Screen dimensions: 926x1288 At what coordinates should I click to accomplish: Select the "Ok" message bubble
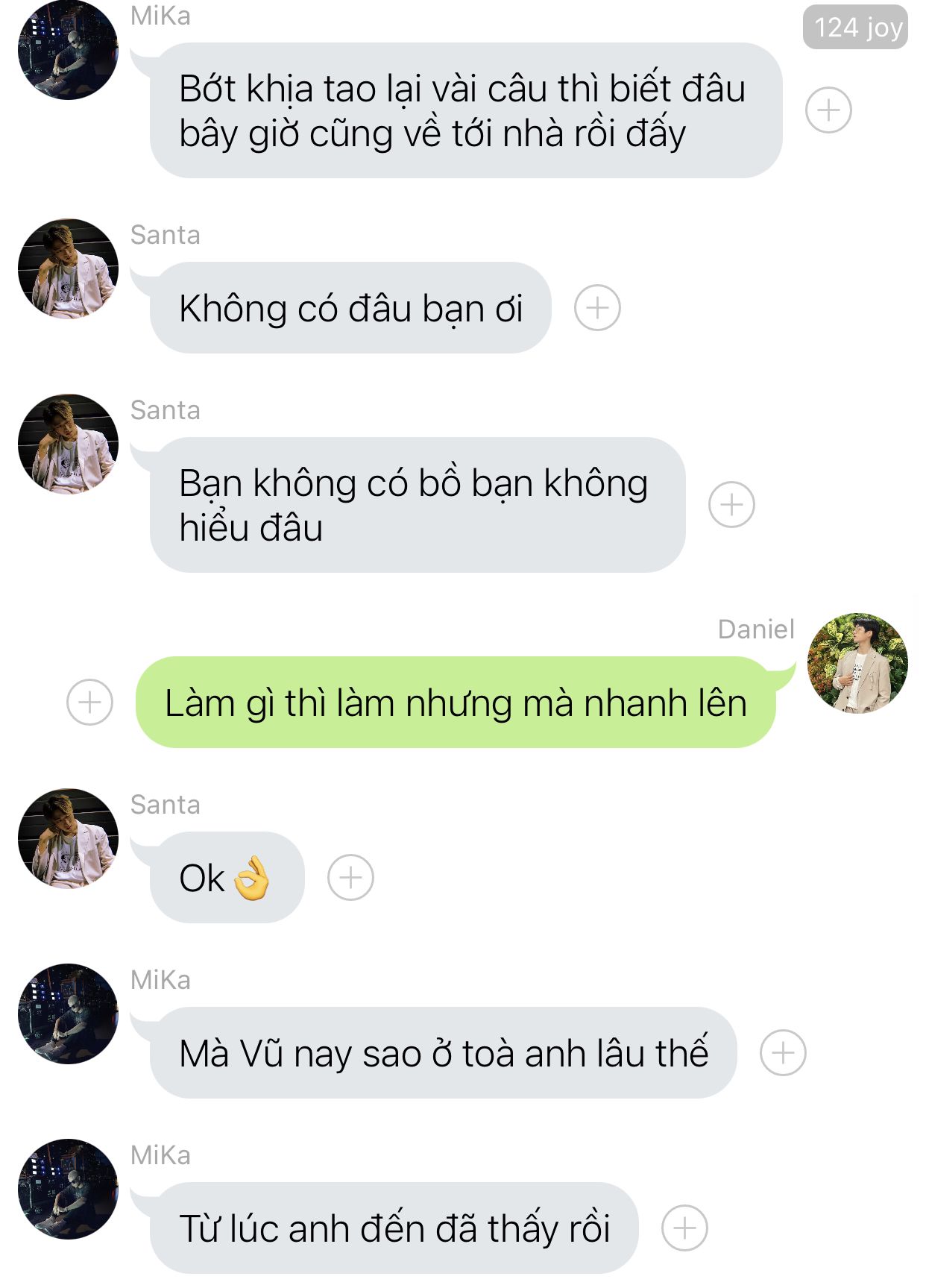click(x=227, y=877)
